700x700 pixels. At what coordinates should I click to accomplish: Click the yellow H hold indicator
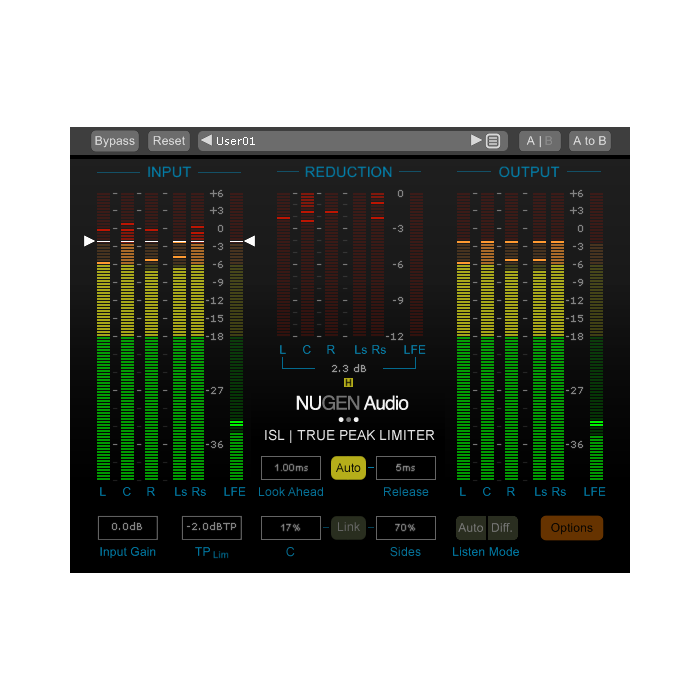coord(348,383)
